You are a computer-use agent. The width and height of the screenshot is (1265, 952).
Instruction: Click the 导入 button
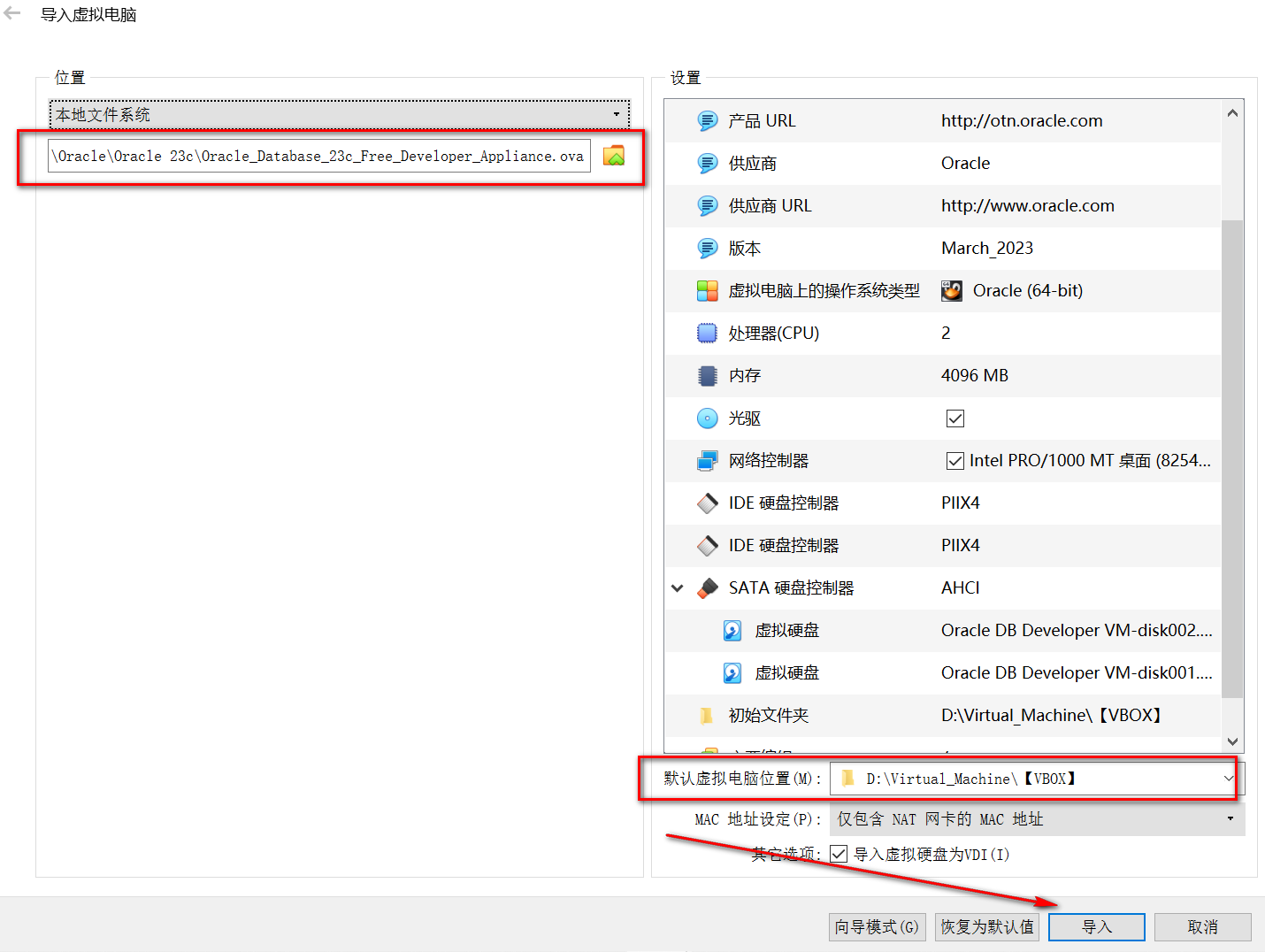tap(1097, 927)
